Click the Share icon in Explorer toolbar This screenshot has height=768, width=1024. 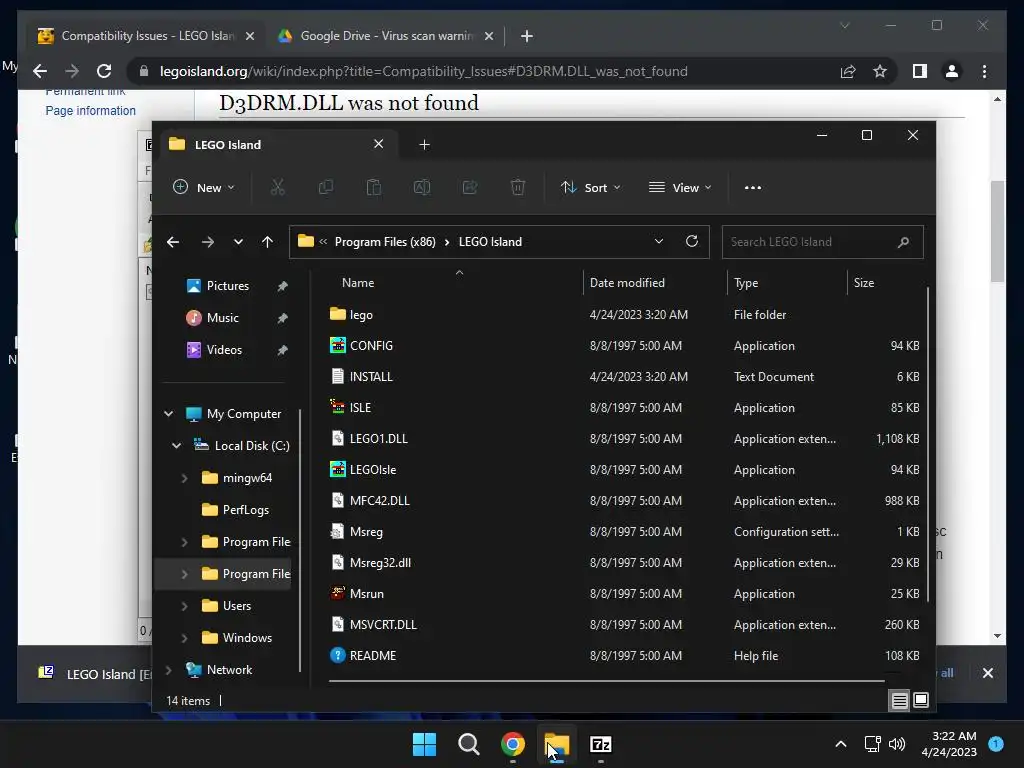(x=470, y=187)
